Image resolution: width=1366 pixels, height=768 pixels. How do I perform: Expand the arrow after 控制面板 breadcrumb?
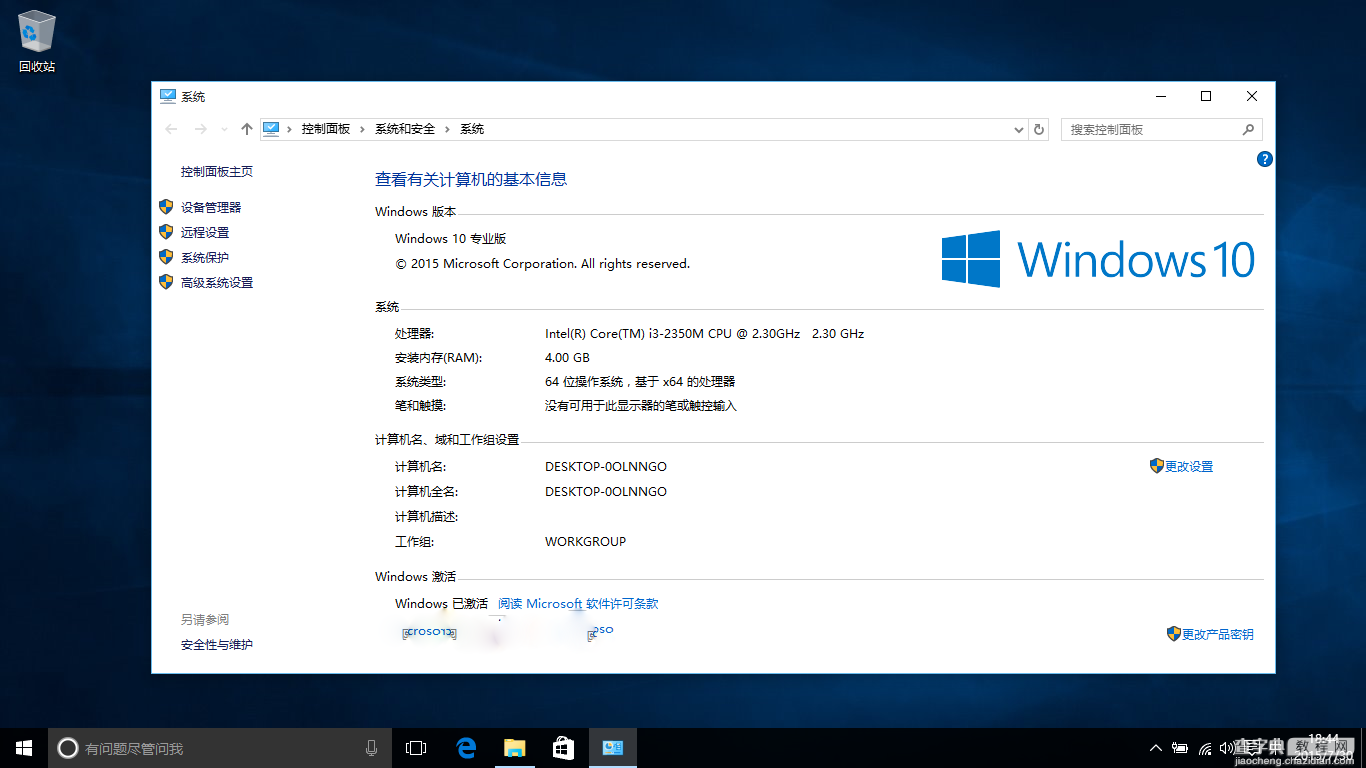click(x=363, y=129)
